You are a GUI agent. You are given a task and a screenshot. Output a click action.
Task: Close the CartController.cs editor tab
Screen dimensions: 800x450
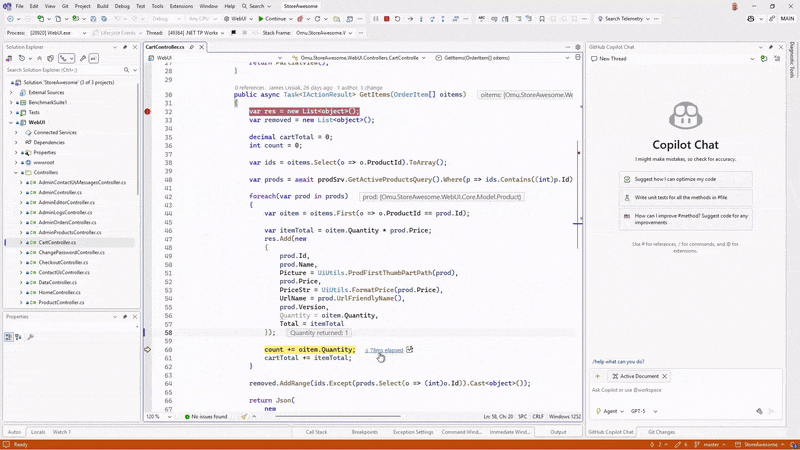[x=204, y=47]
